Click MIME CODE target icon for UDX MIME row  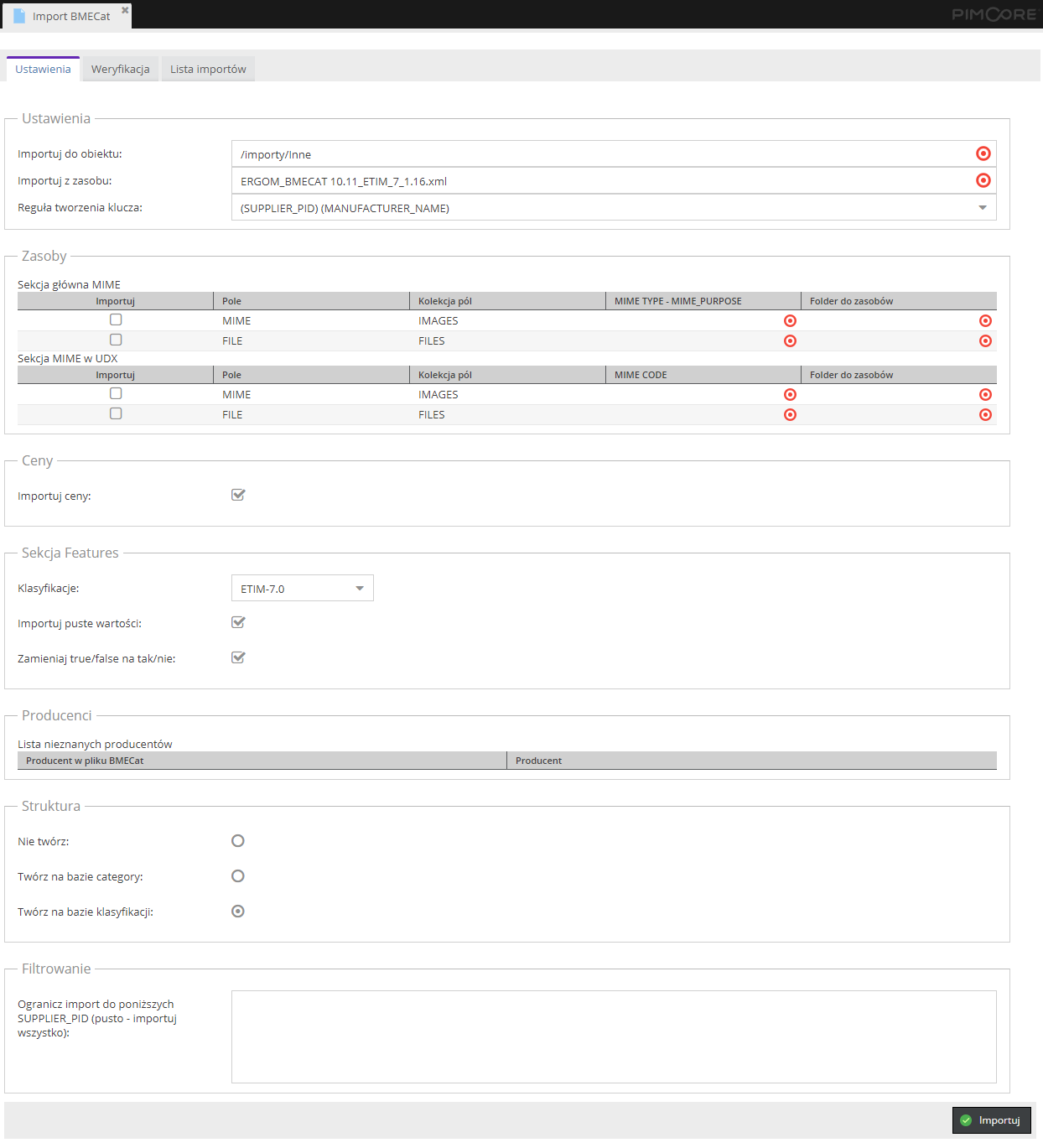[790, 395]
